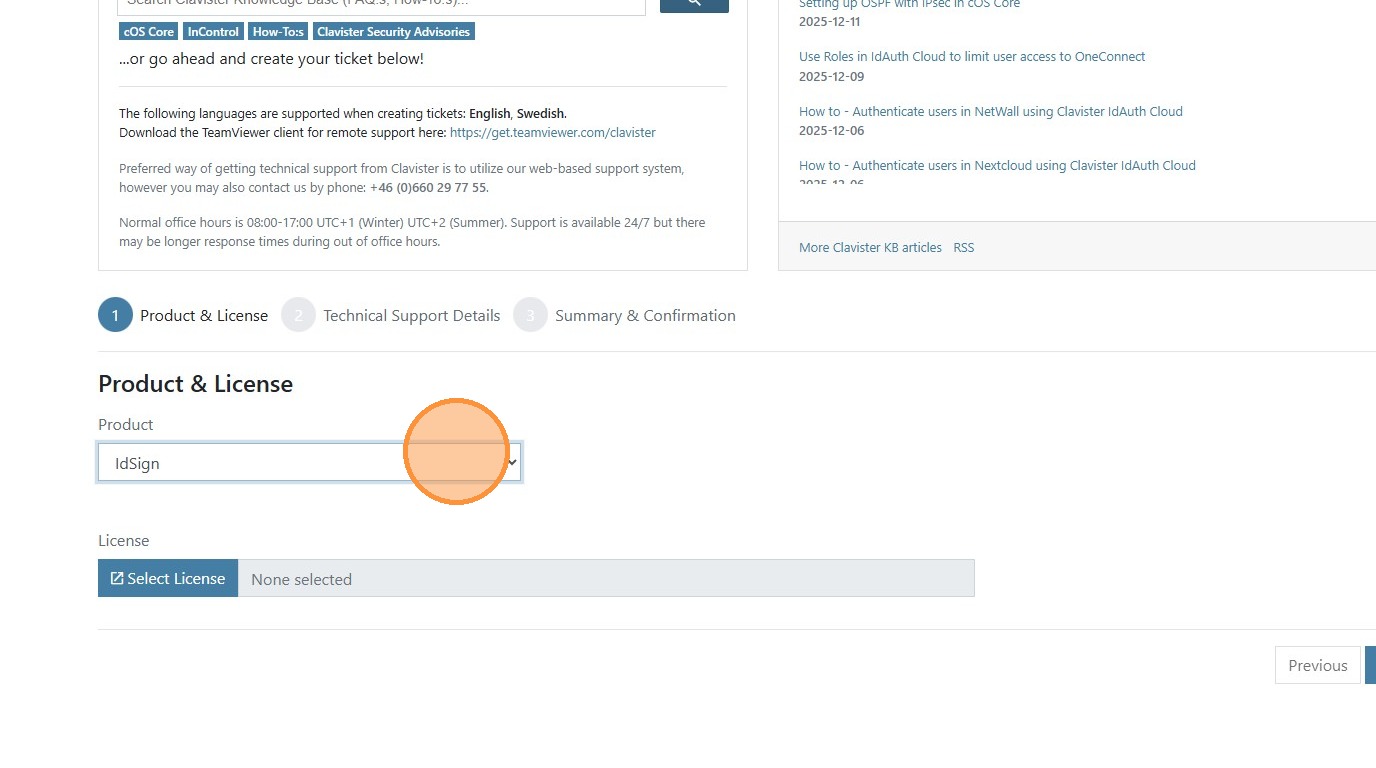The height and width of the screenshot is (768, 1376).
Task: Click the None selected license field
Action: [x=605, y=579]
